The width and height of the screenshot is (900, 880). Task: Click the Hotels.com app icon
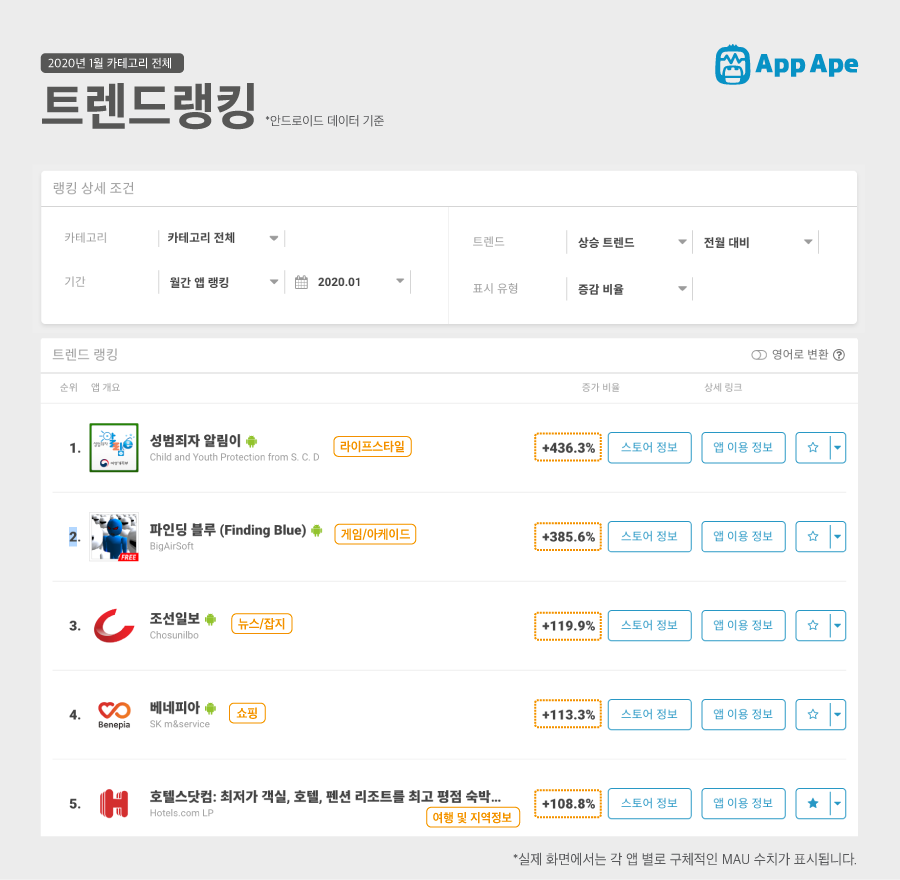tap(114, 803)
